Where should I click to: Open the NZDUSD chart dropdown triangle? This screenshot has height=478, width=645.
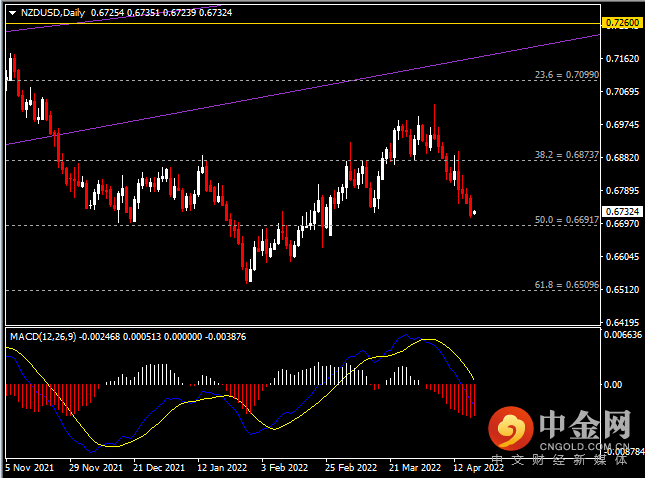(x=12, y=13)
